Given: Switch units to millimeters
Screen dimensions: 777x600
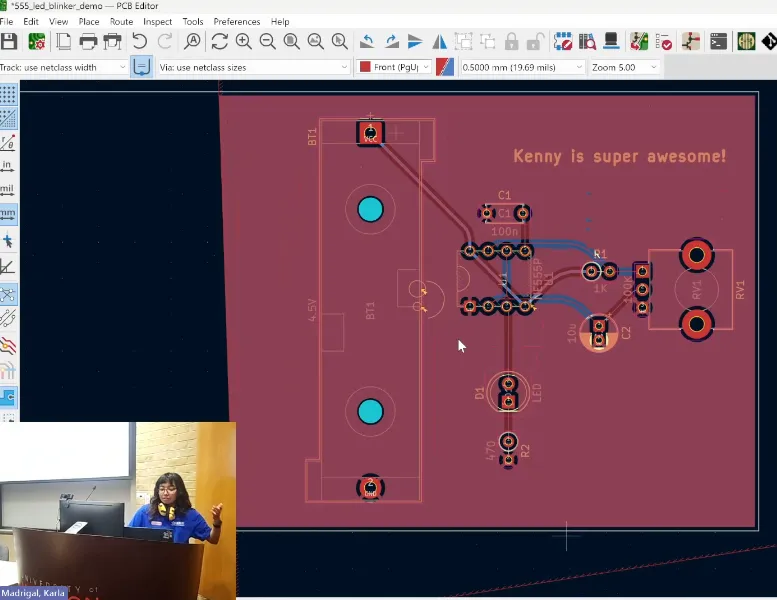Looking at the screenshot, I should coord(8,214).
